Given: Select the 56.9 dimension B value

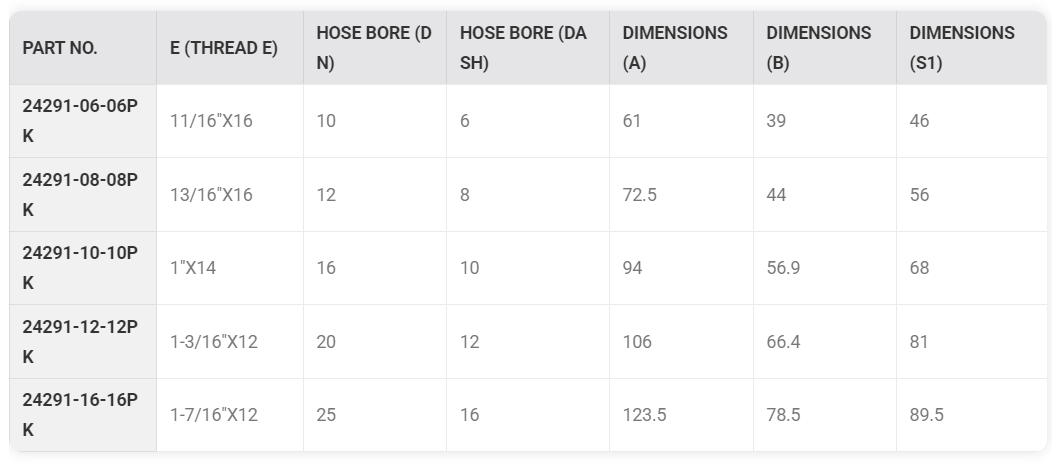Looking at the screenshot, I should 783,268.
